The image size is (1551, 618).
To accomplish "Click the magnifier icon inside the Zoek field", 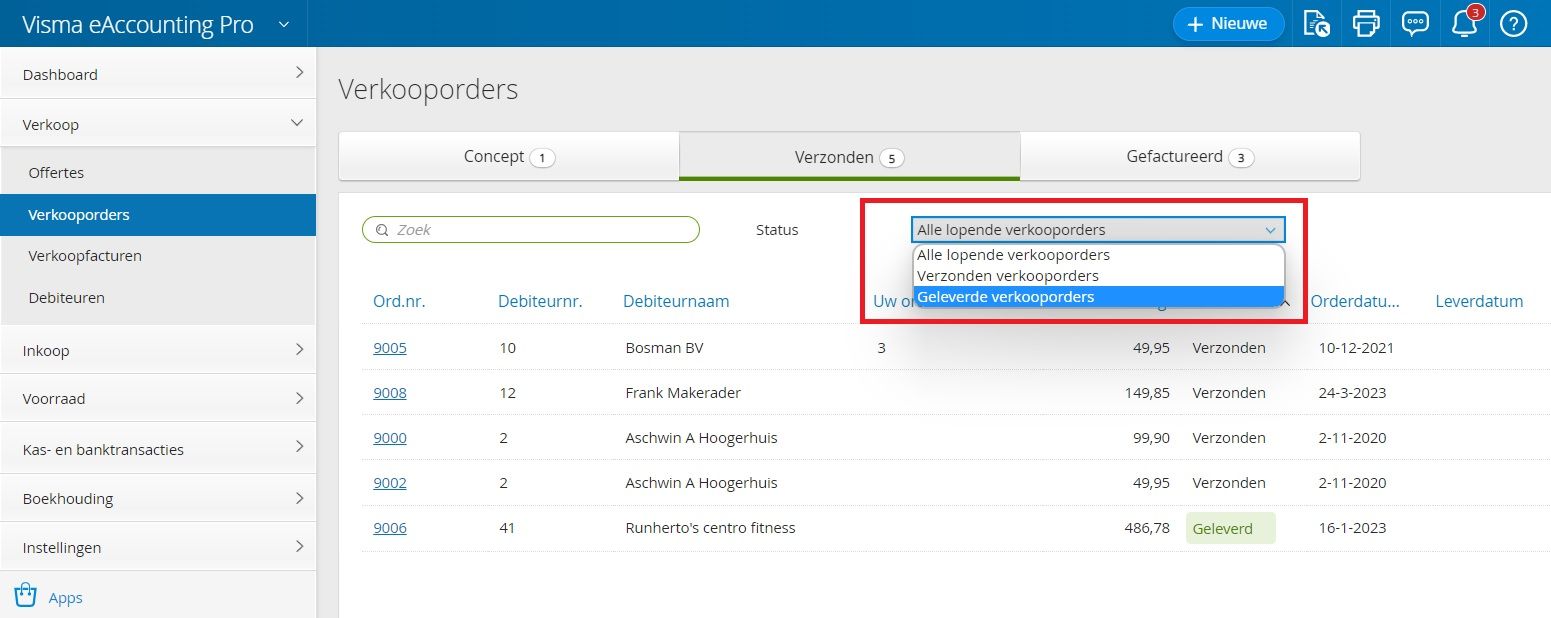I will (381, 229).
